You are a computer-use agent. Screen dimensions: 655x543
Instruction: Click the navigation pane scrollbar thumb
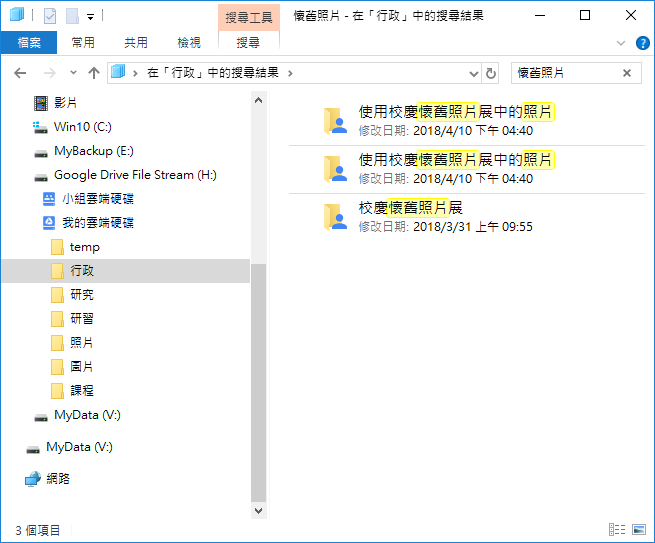pos(259,383)
